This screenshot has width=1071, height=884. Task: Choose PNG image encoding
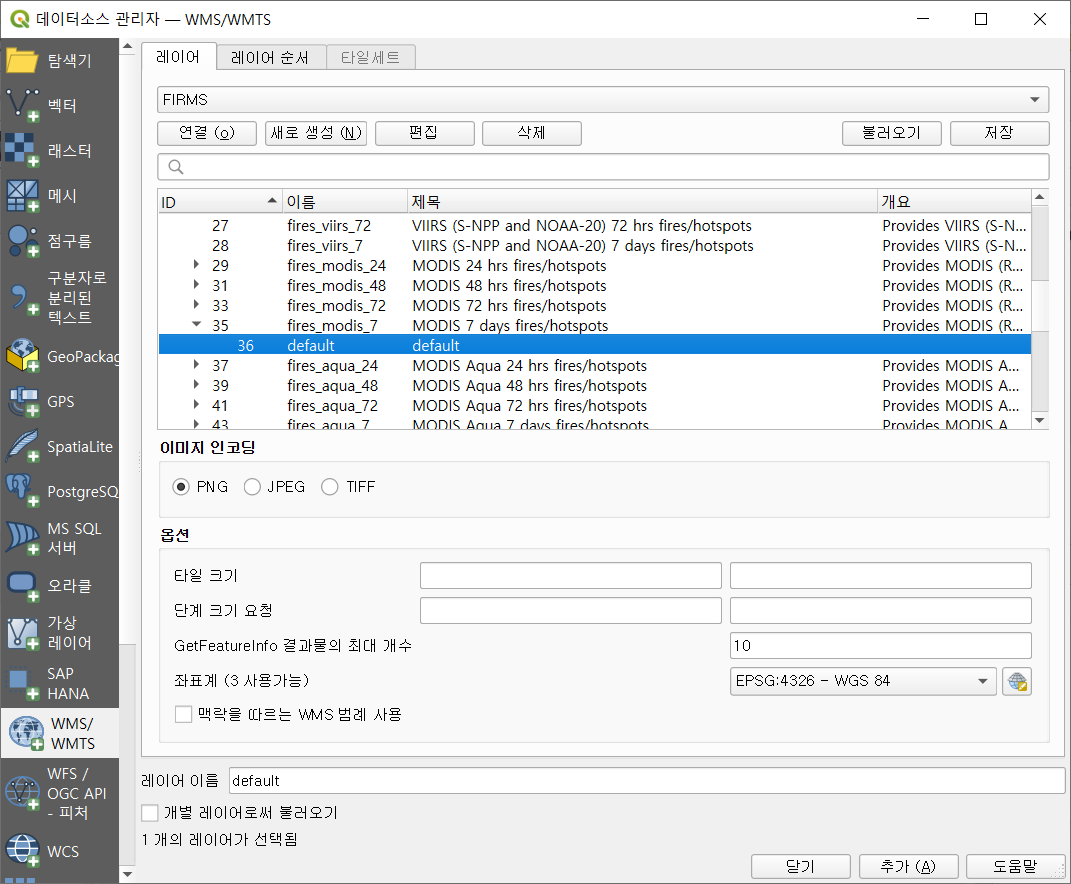pyautogui.click(x=180, y=486)
